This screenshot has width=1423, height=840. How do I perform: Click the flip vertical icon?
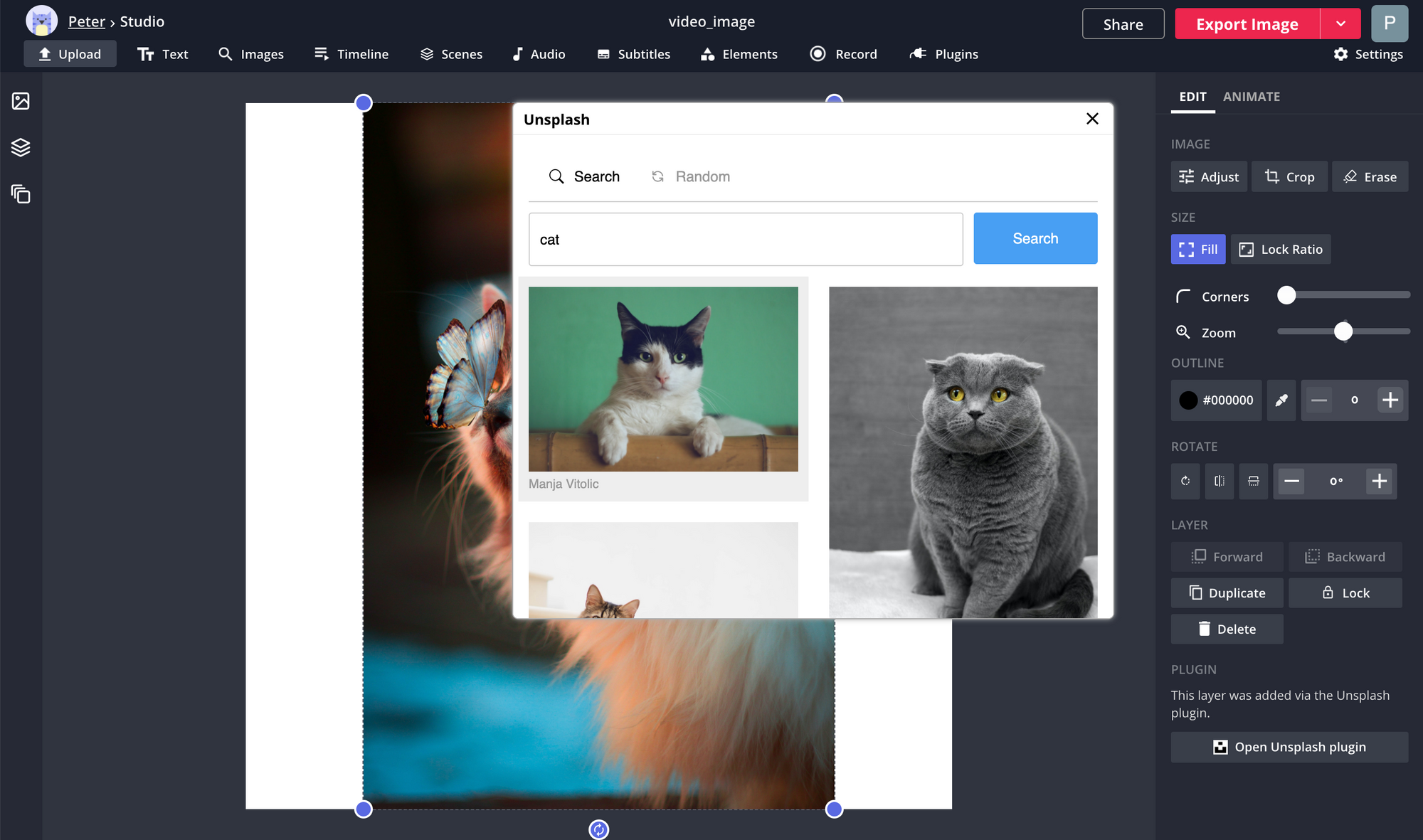point(1253,482)
